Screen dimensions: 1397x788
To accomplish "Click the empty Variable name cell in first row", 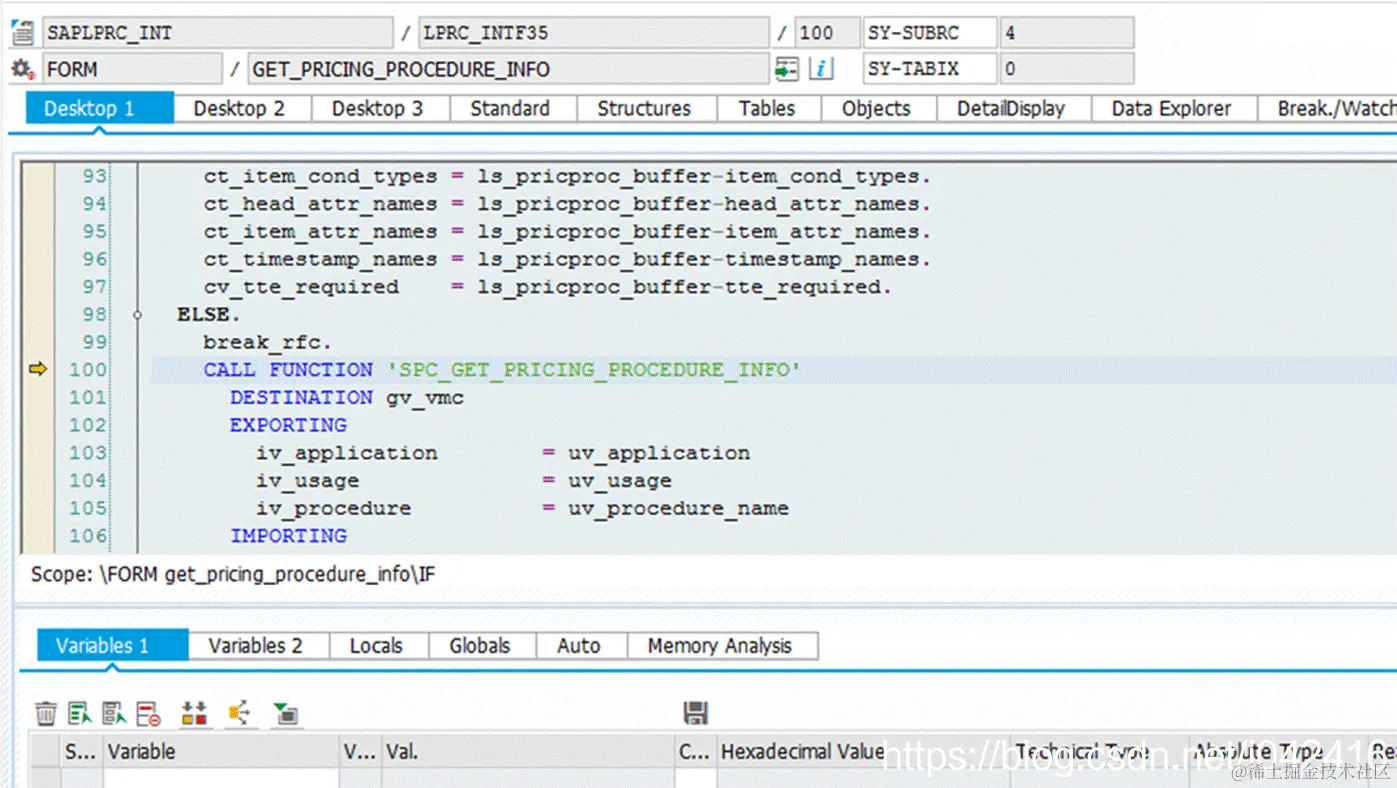I will pyautogui.click(x=221, y=778).
